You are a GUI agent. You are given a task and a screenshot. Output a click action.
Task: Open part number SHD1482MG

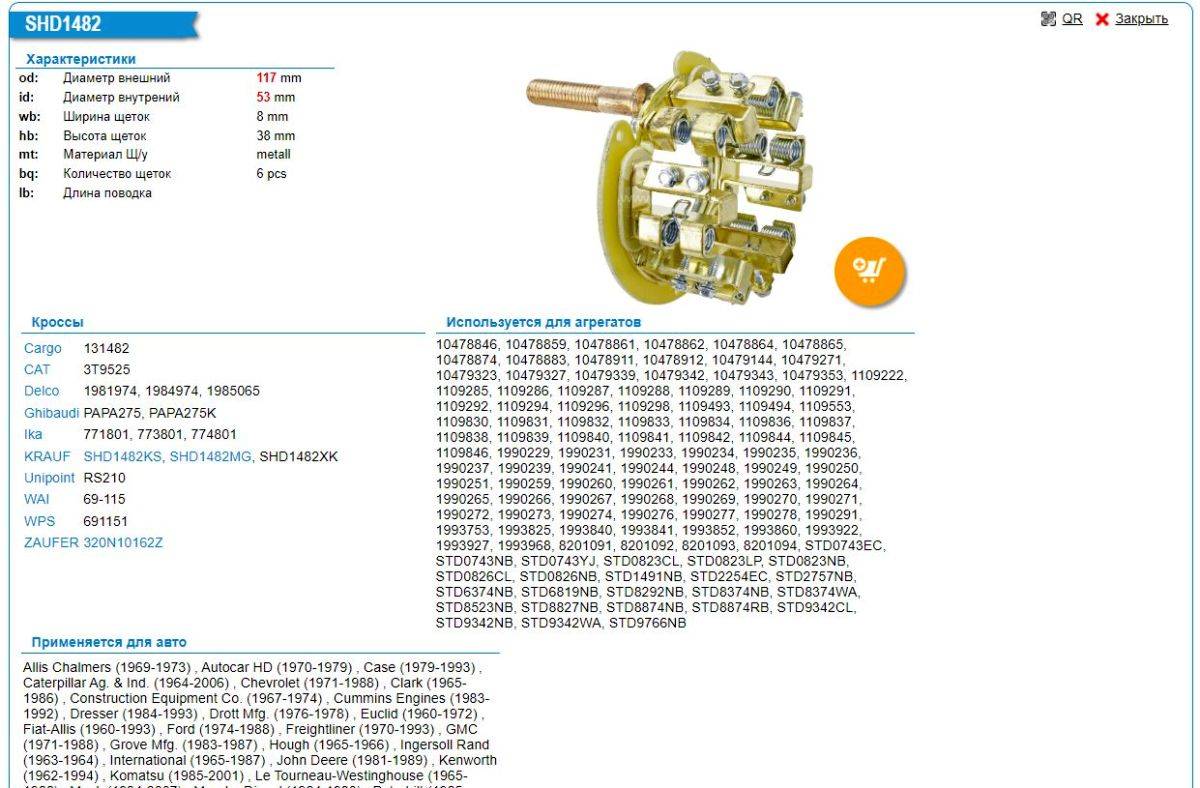(x=210, y=456)
